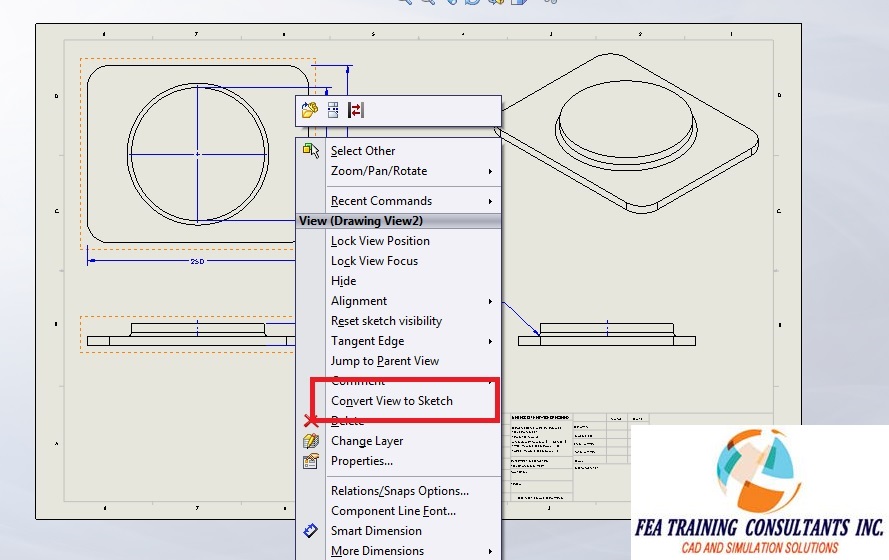Viewport: 889px width, 560px height.
Task: Click the Properties icon in context menu
Action: [x=311, y=461]
